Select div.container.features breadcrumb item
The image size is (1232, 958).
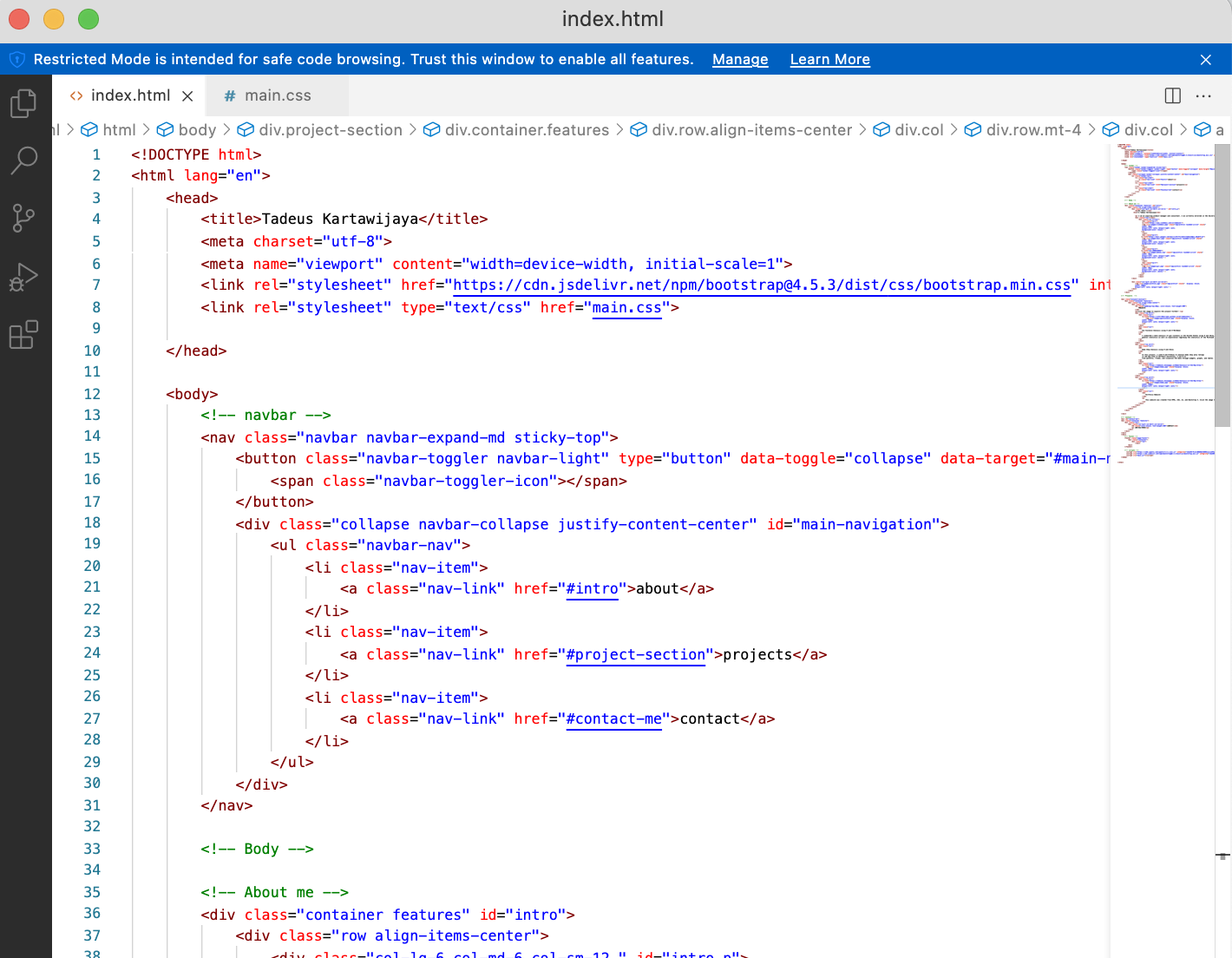tap(527, 129)
